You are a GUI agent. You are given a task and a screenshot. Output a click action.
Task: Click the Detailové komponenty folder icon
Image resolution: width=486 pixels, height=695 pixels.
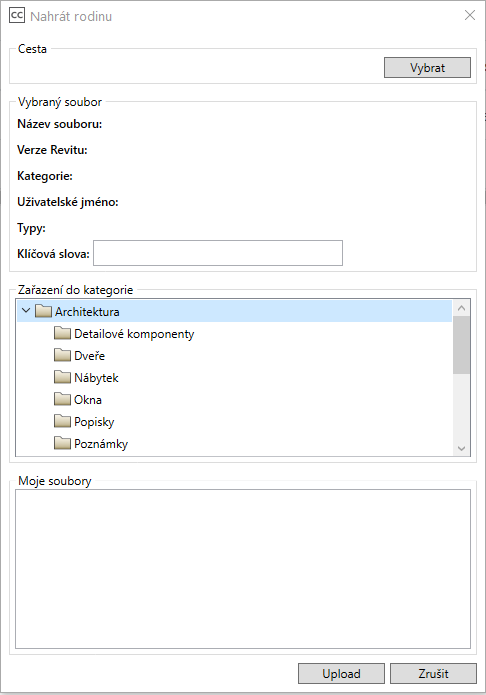[x=63, y=333]
